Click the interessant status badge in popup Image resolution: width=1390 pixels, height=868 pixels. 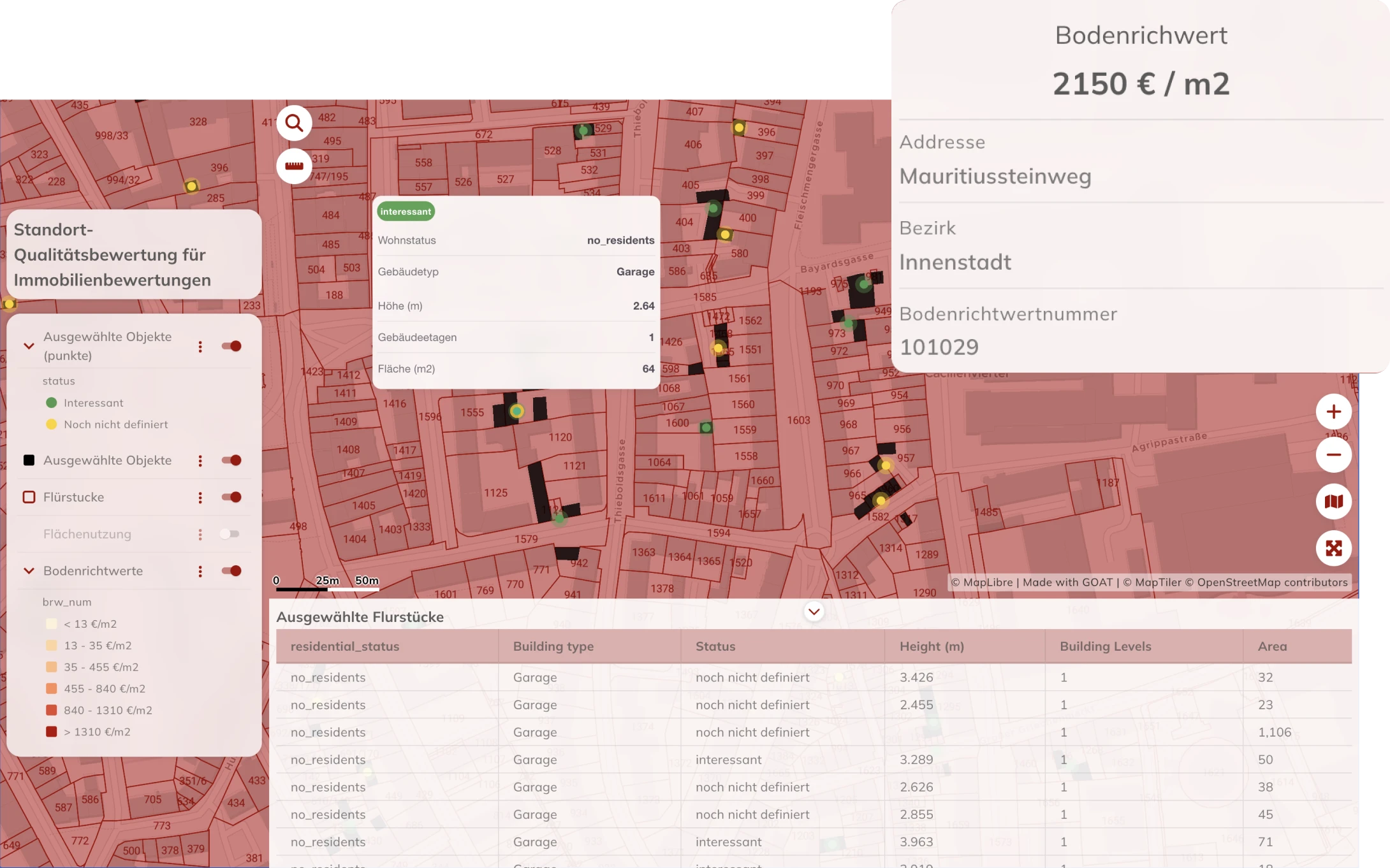(406, 212)
